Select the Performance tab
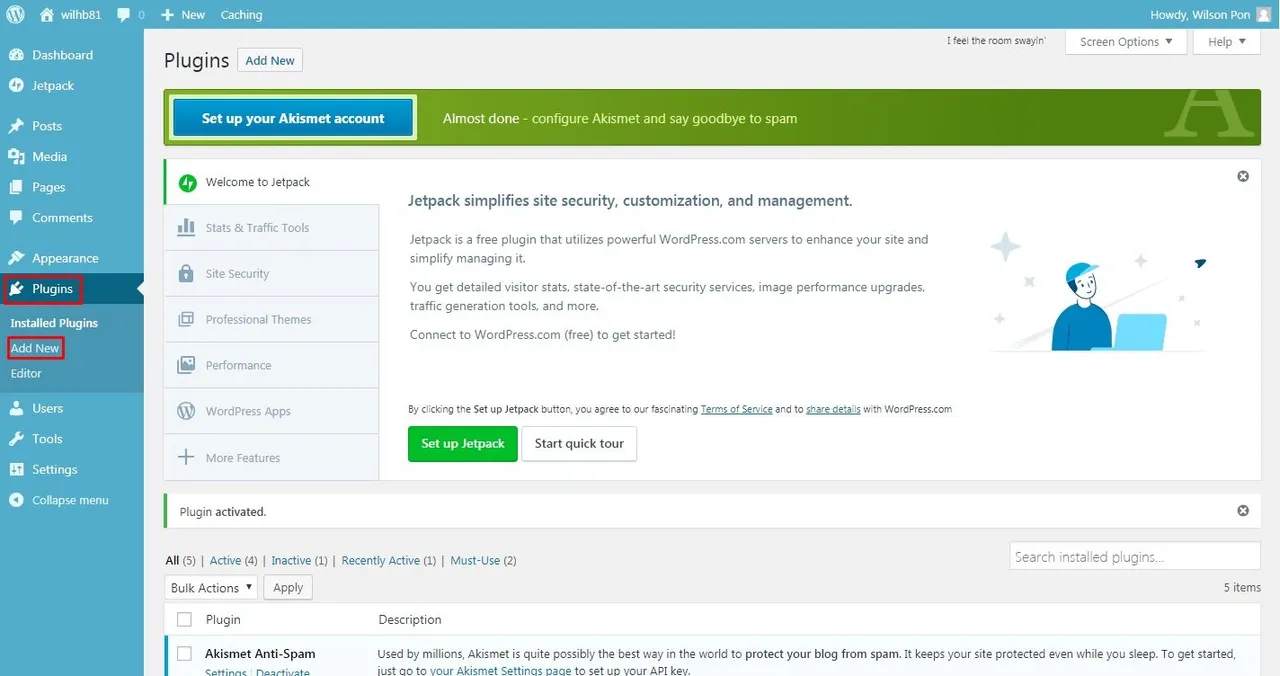This screenshot has width=1280, height=676. click(272, 366)
